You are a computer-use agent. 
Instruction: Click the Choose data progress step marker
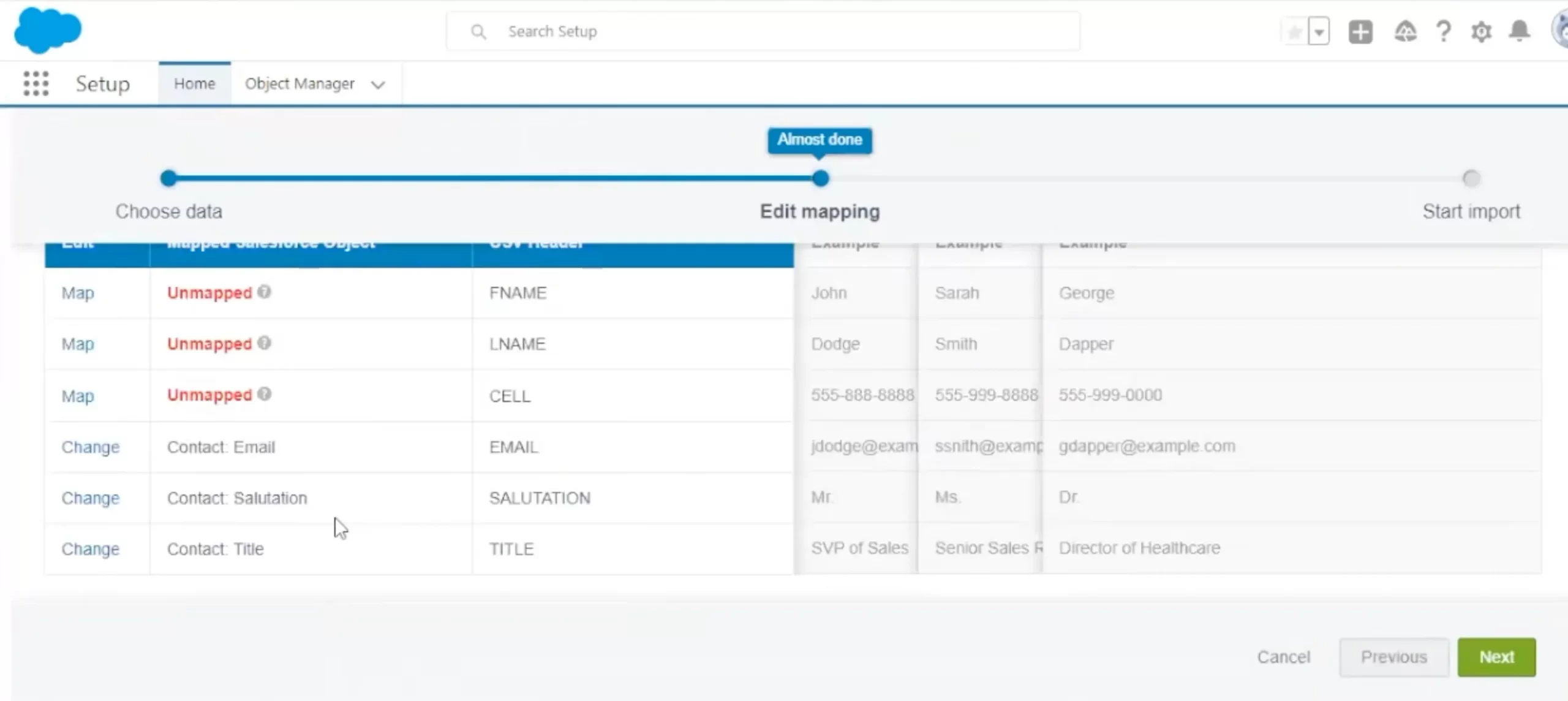pos(168,178)
